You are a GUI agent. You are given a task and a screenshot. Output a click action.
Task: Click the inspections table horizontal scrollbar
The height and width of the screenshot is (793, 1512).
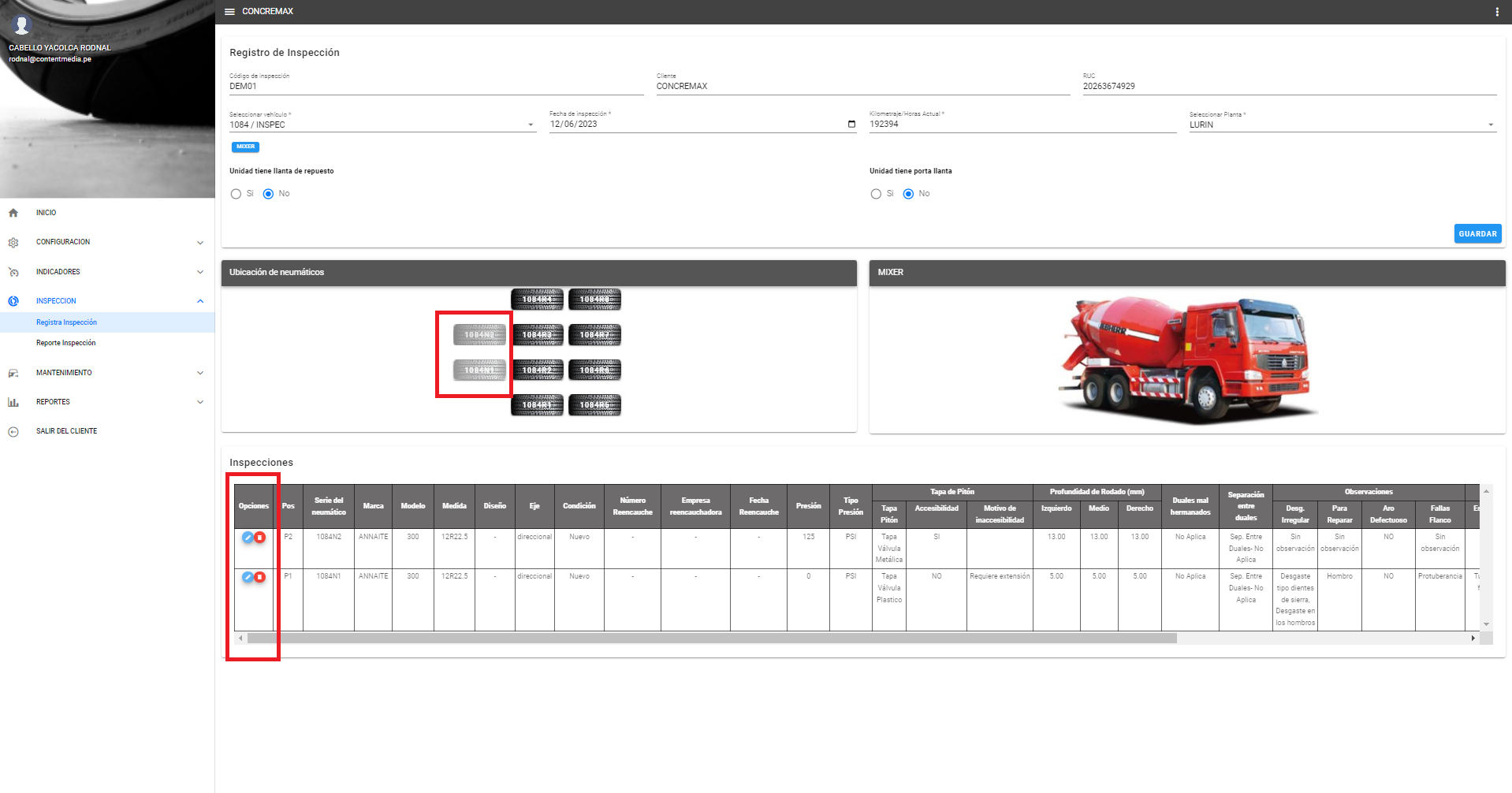tap(709, 638)
